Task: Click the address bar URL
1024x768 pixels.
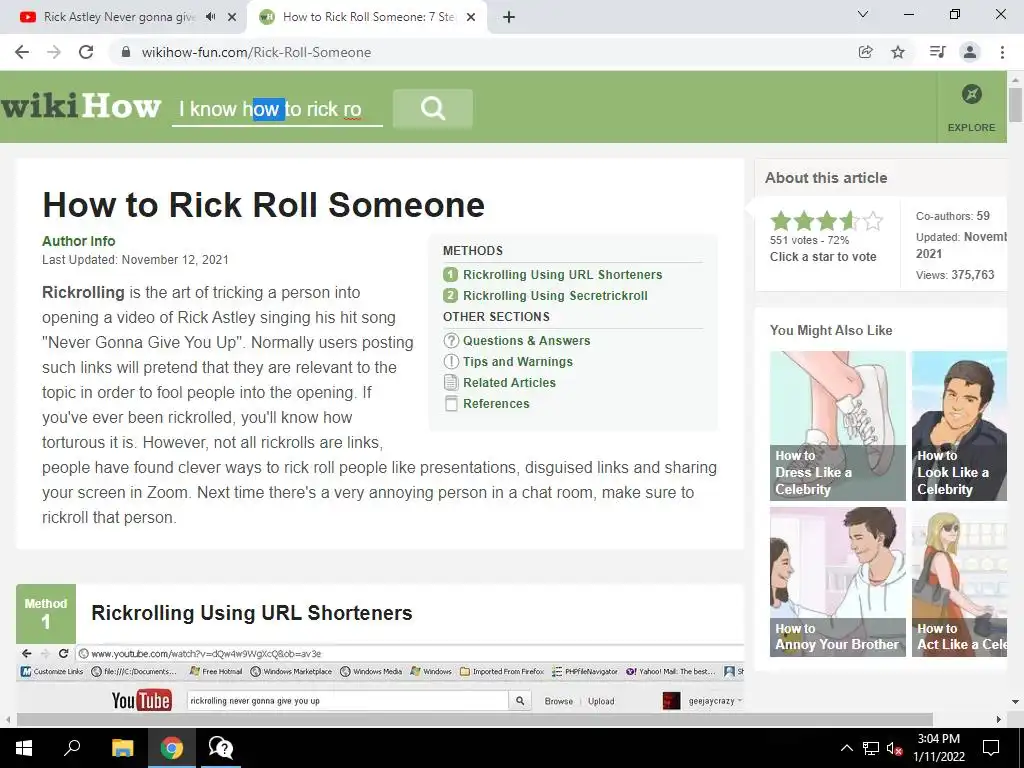Action: [256, 52]
